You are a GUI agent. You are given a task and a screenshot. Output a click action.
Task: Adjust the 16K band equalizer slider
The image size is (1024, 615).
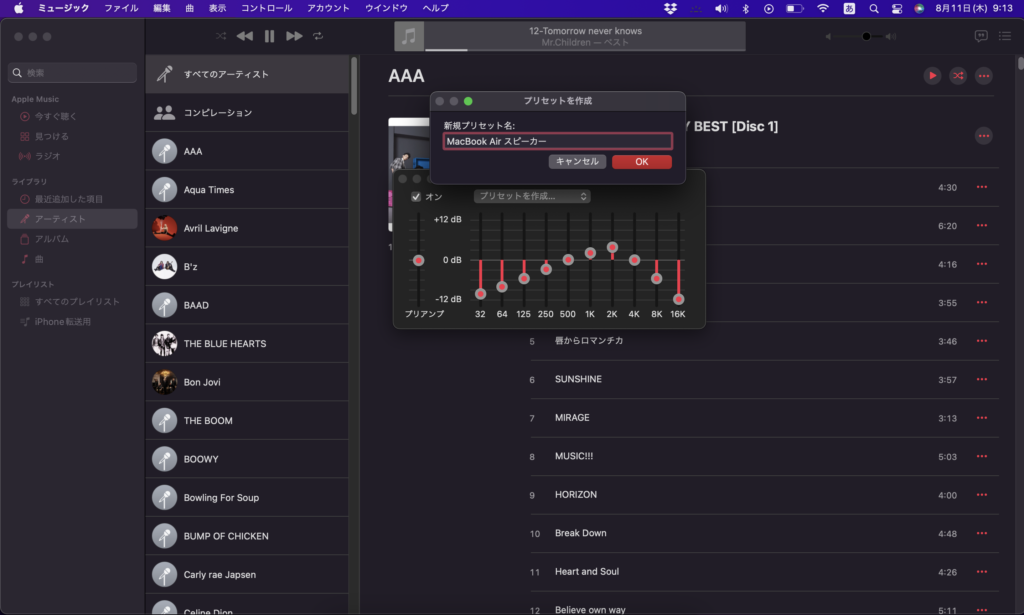679,299
